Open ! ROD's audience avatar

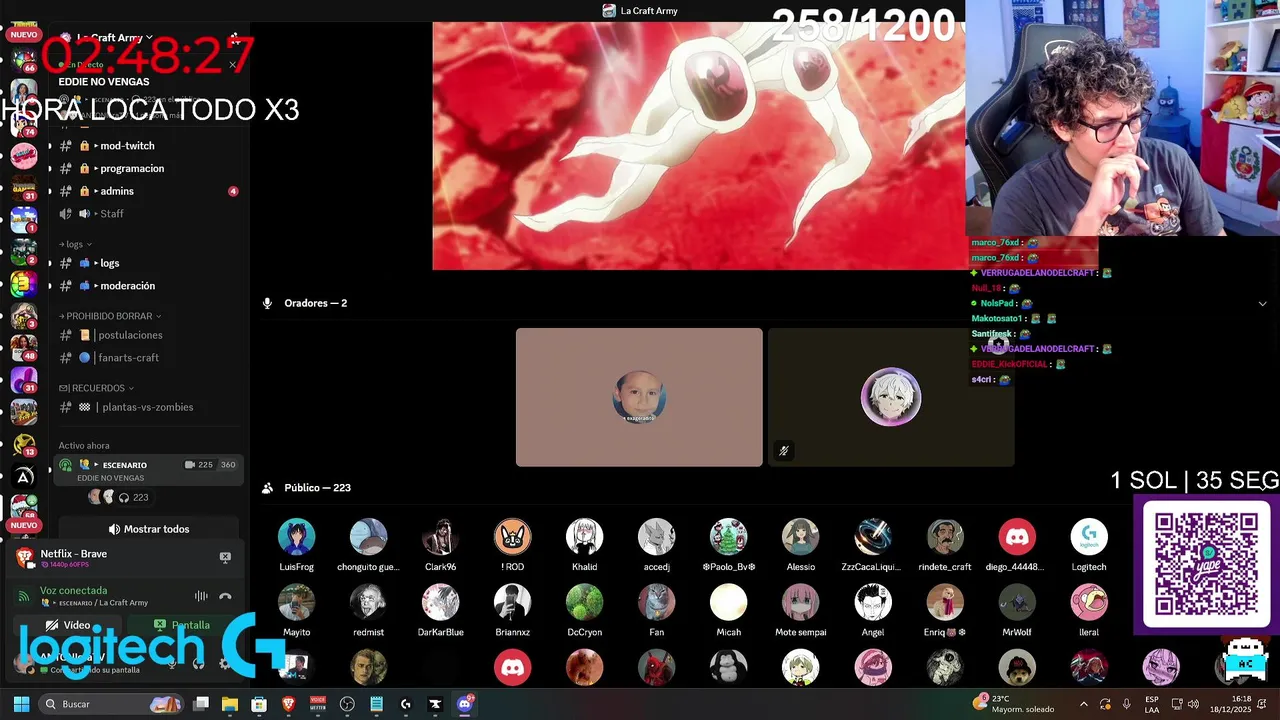pyautogui.click(x=512, y=537)
